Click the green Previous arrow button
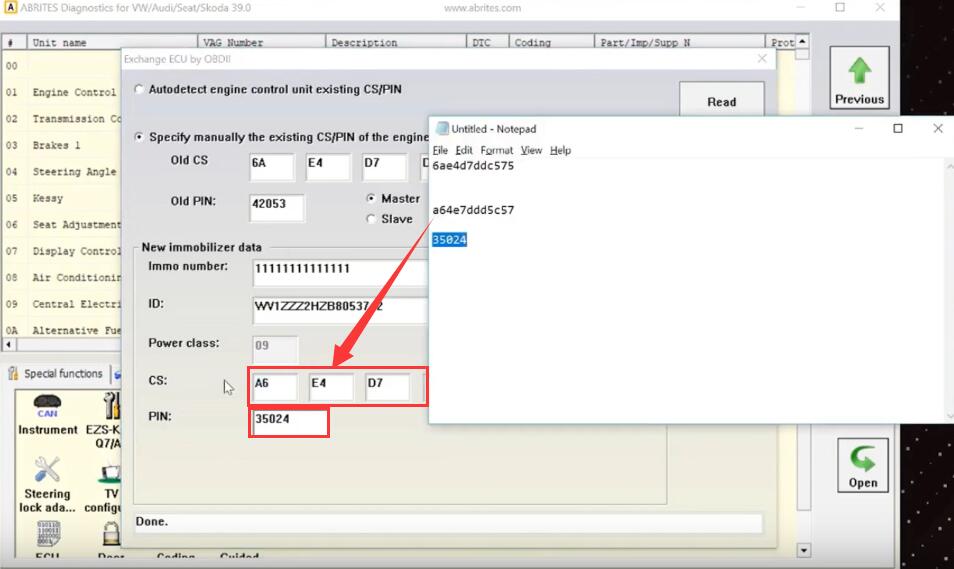The image size is (954, 569). (859, 78)
